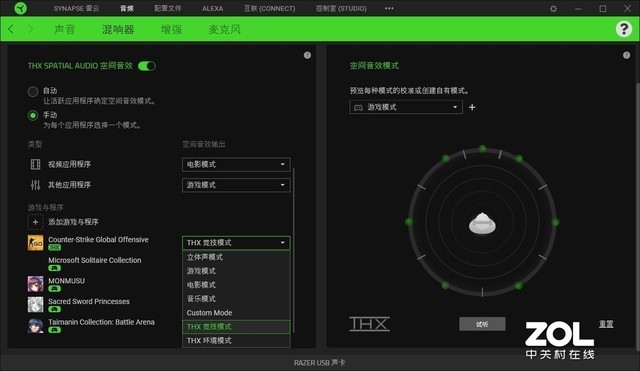Open help question mark in green bar

[x=623, y=29]
